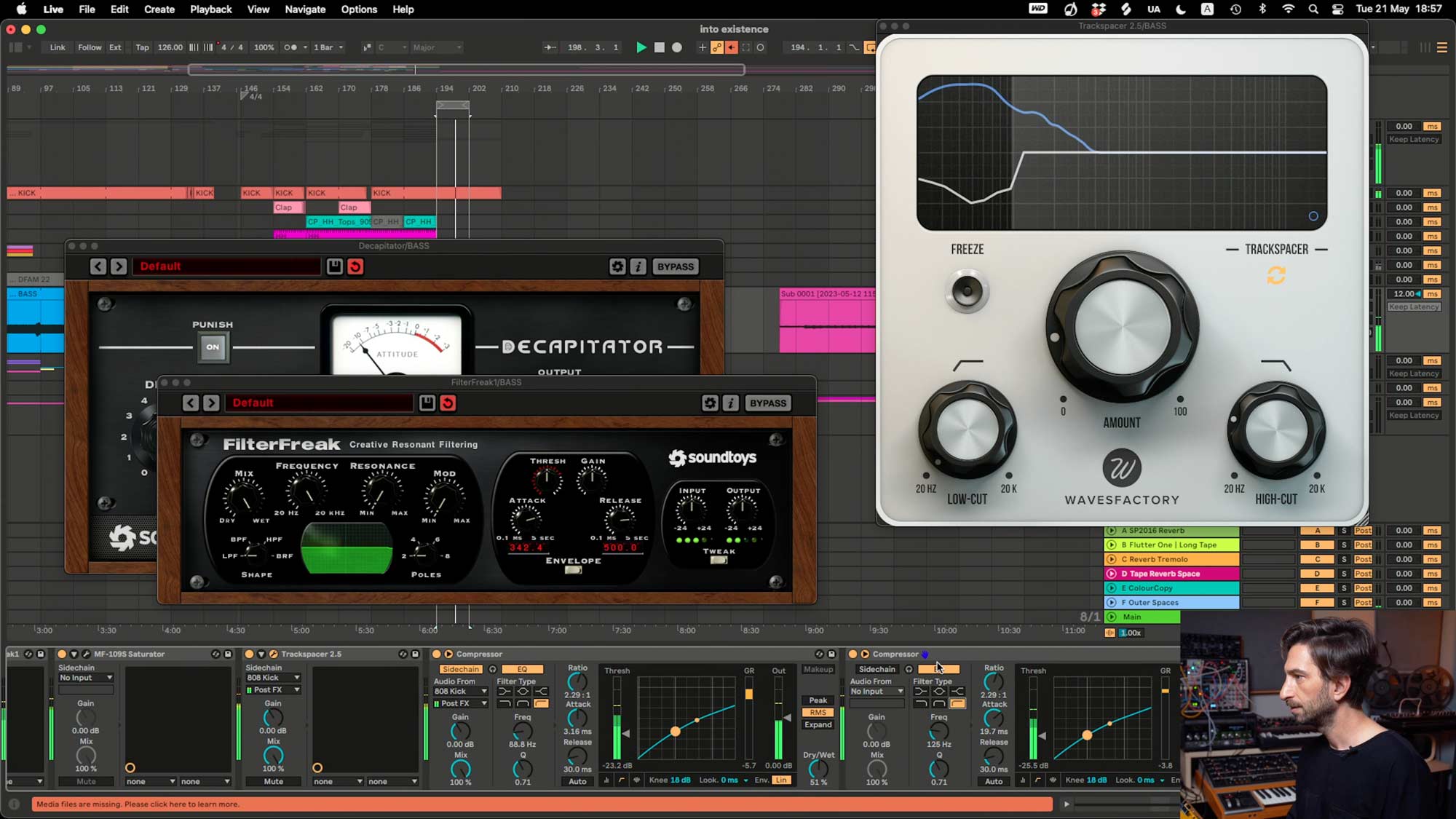The width and height of the screenshot is (1456, 819).
Task: Toggle the Trackspacer Freeze button
Action: [967, 291]
